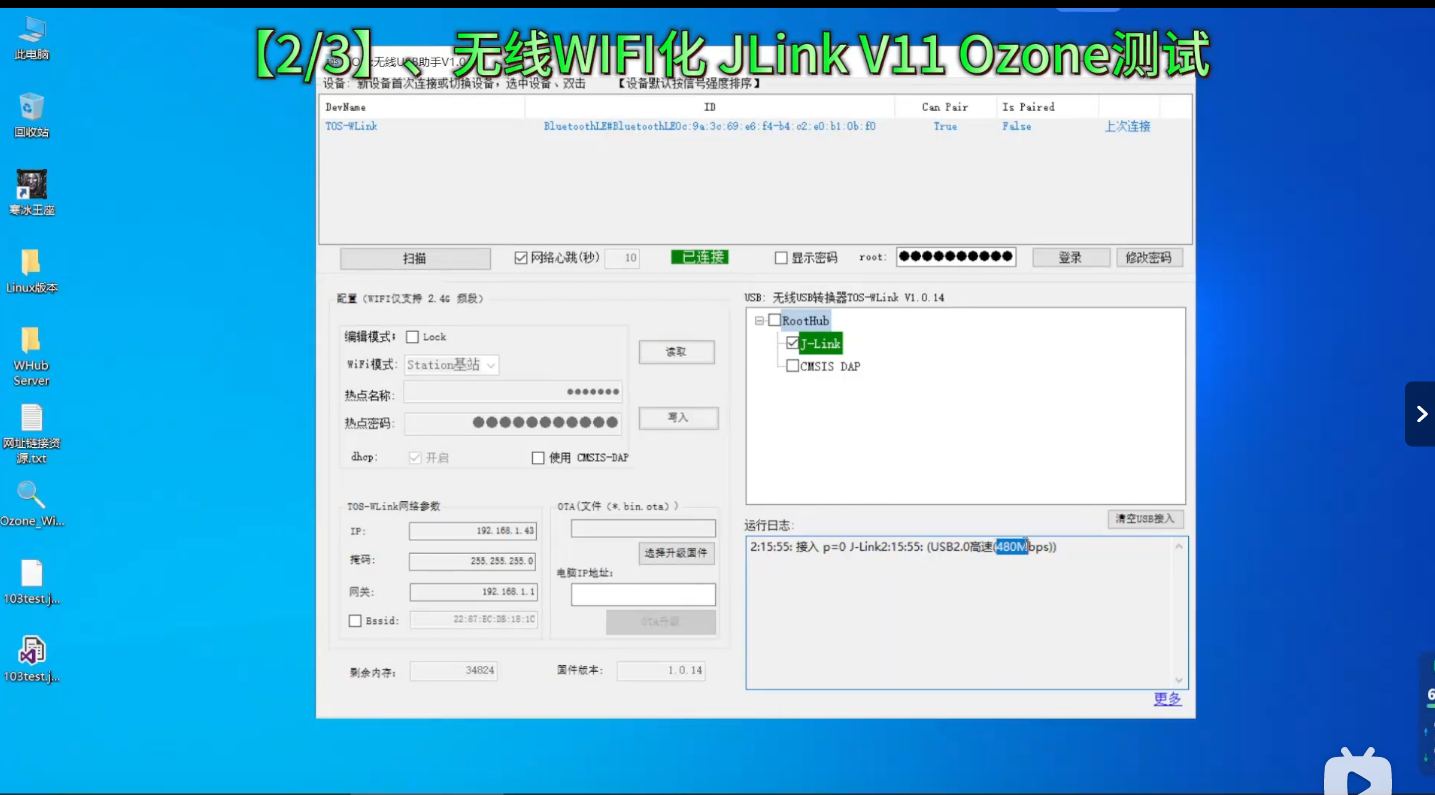Viewport: 1435px width, 795px height.
Task: Click the ID column header
Action: [710, 107]
